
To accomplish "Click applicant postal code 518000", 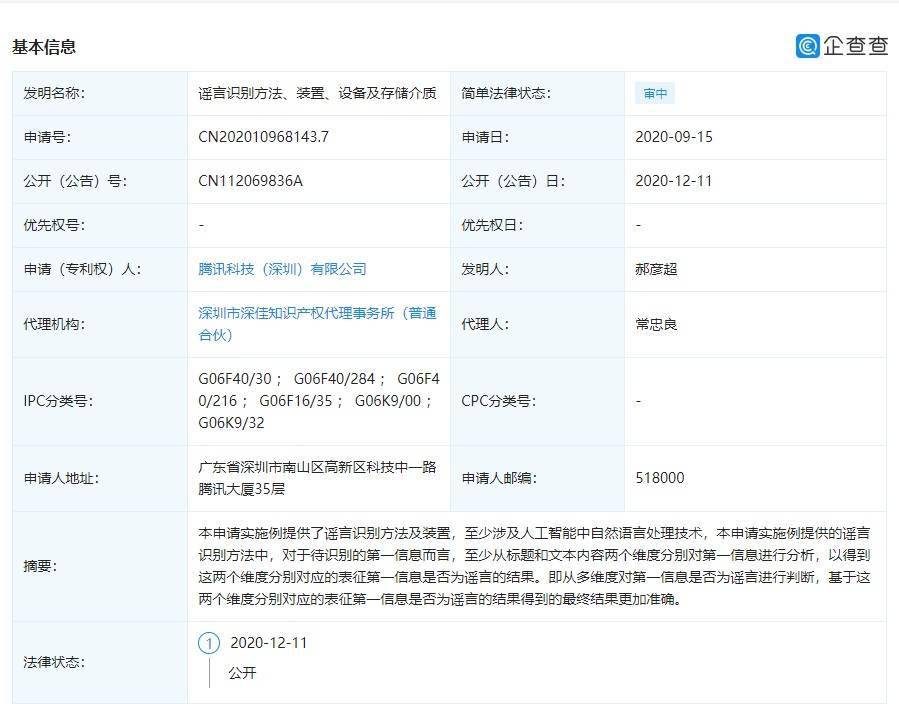I will pyautogui.click(x=660, y=478).
